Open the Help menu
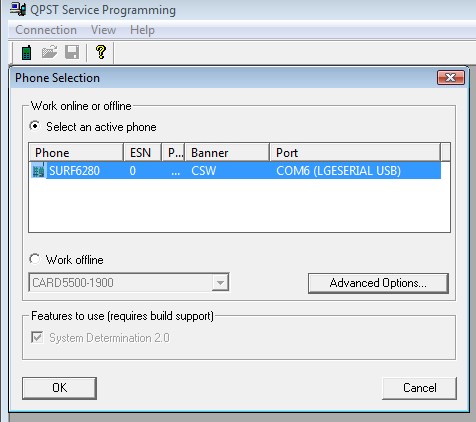Viewport: 476px width, 422px height. coord(142,30)
